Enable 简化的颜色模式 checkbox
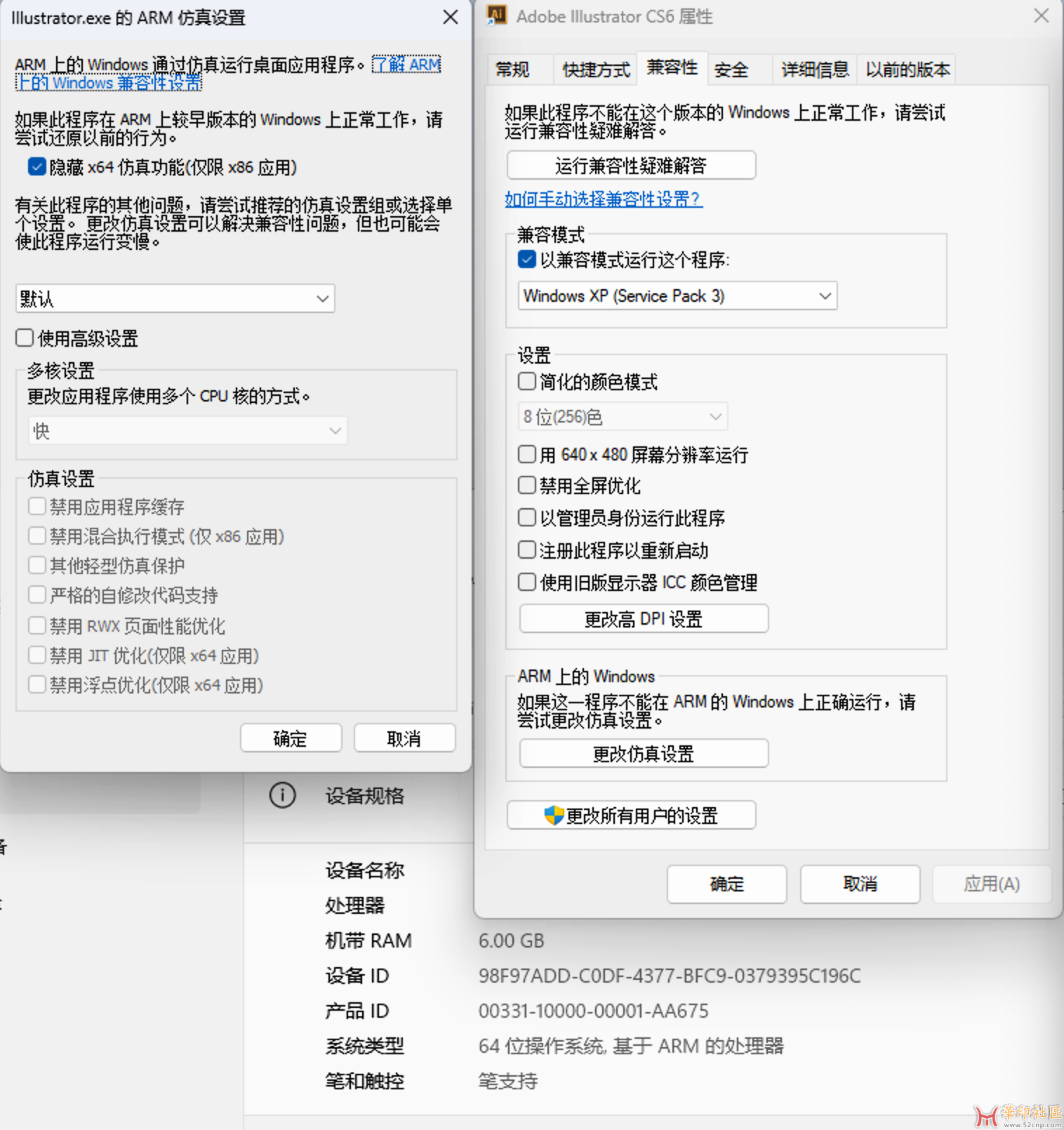Screen dimensions: 1064x1130 coord(527,381)
